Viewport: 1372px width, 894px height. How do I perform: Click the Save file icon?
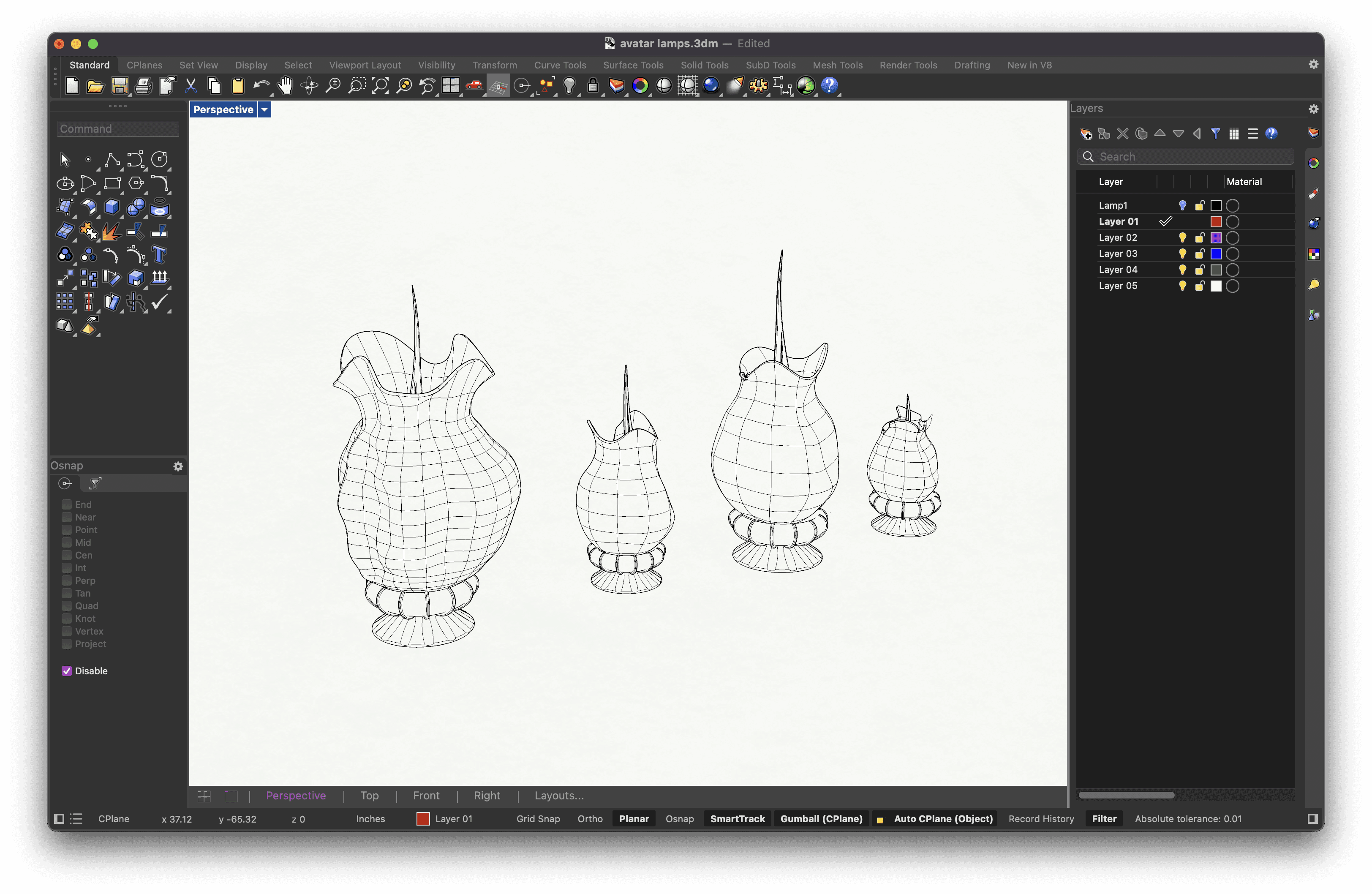point(119,86)
